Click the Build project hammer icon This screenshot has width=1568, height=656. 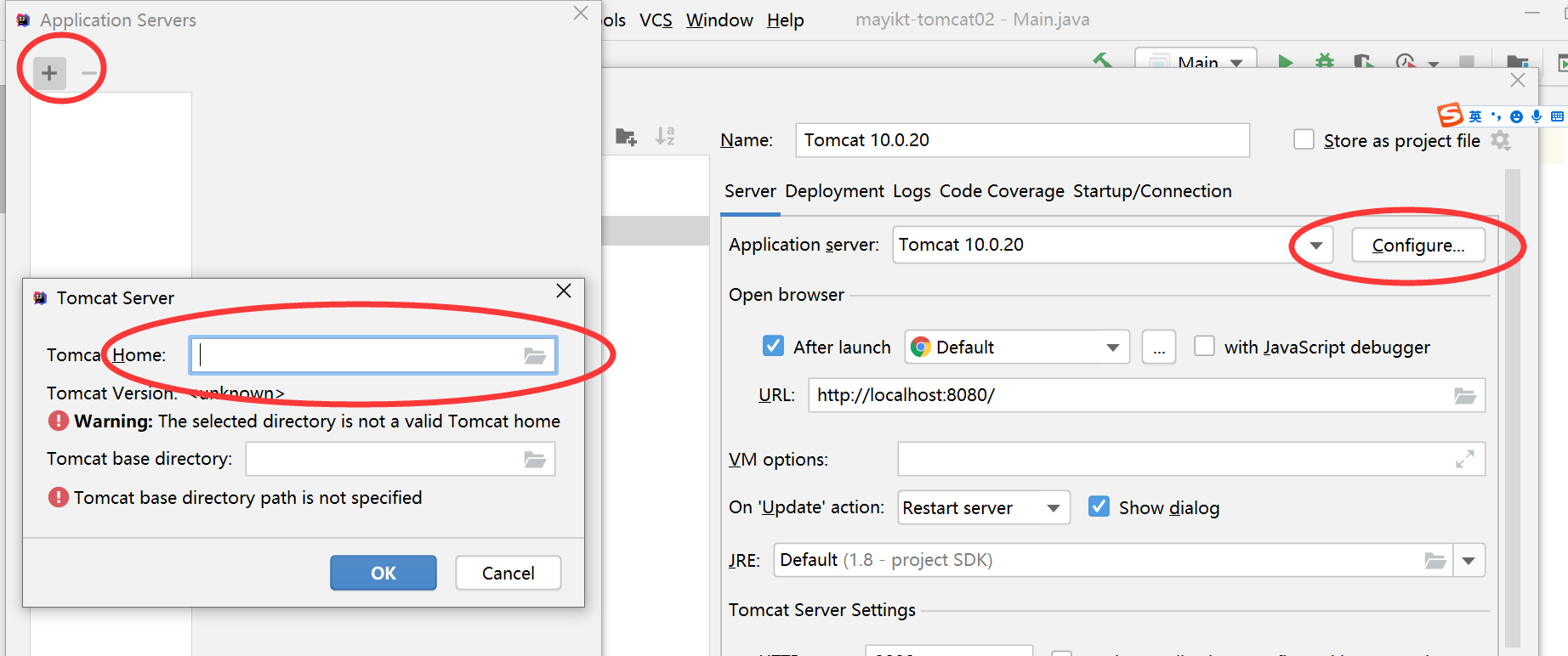1103,61
